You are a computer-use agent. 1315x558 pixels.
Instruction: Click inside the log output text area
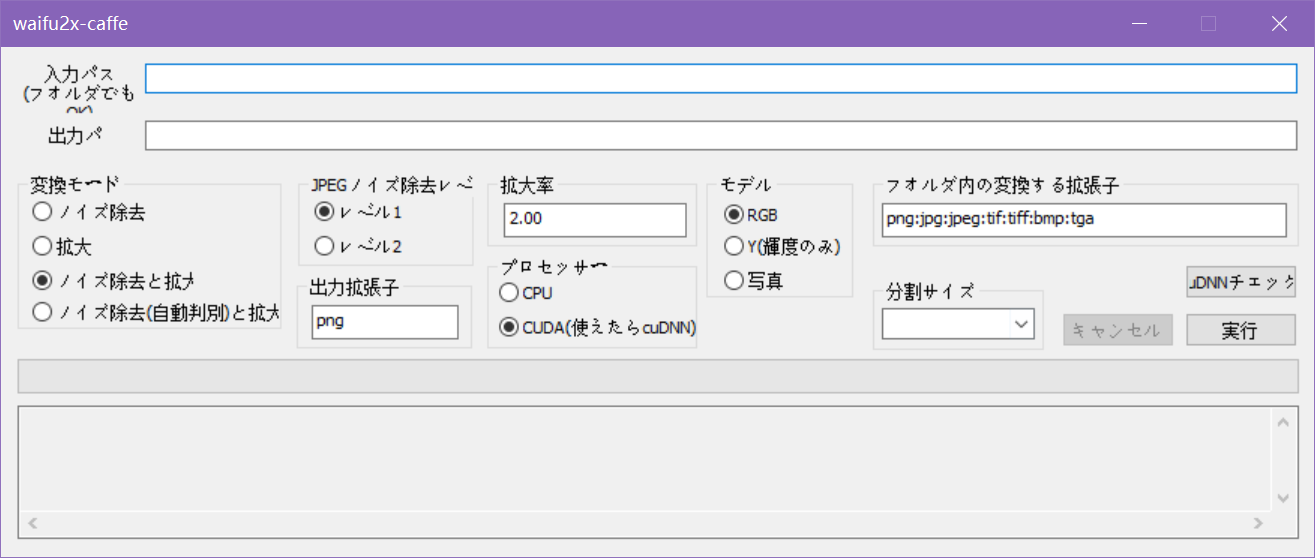645,460
